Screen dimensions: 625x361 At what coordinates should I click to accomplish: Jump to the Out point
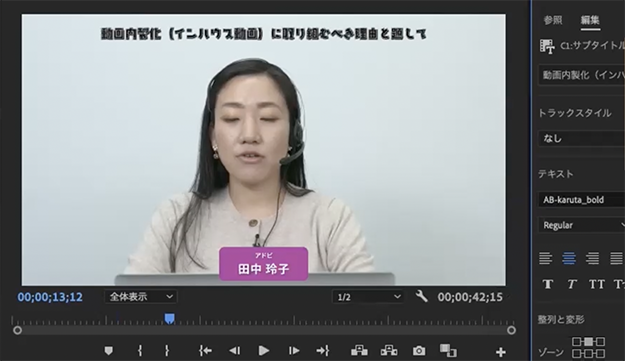click(322, 351)
